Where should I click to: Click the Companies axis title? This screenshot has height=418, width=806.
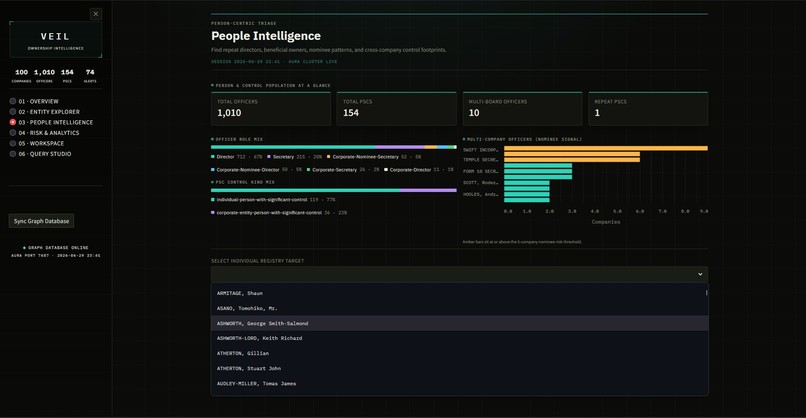pos(606,222)
